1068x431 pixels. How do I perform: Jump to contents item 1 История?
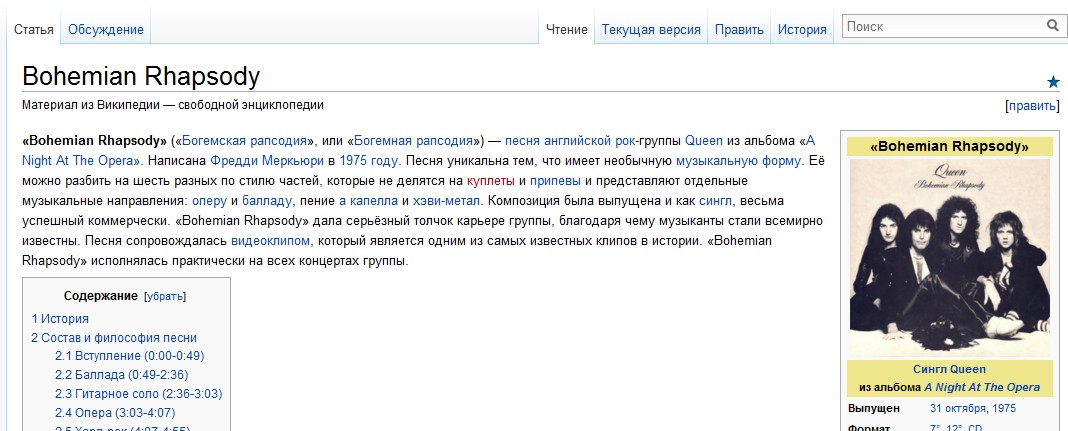point(60,319)
